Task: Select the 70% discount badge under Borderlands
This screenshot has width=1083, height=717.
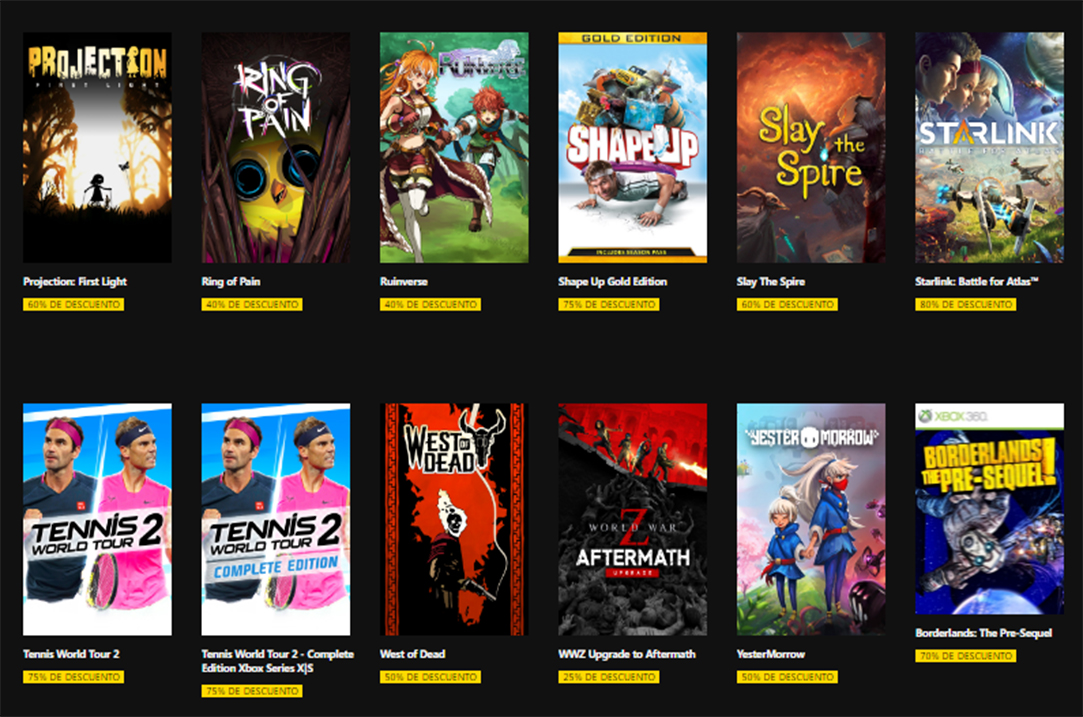Action: (x=966, y=656)
